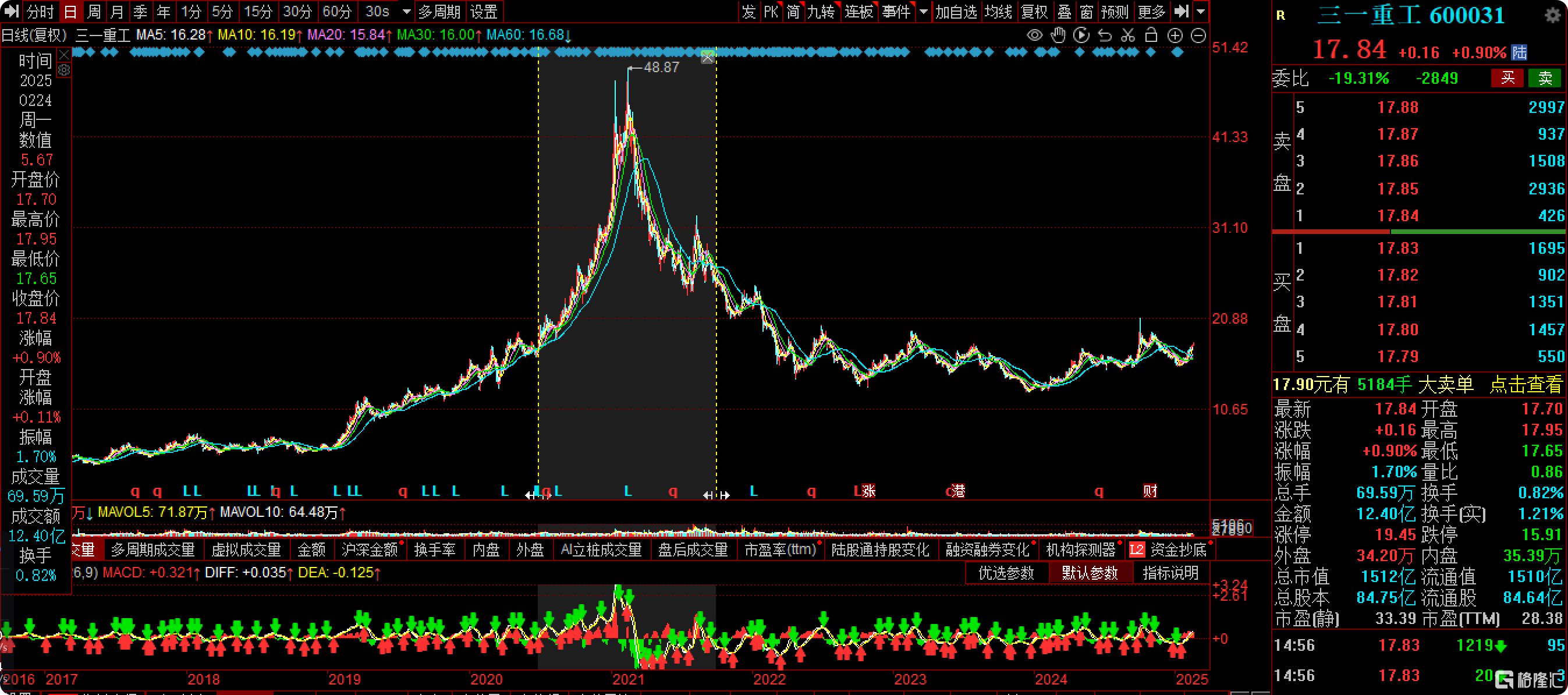Switch to 资金抄底 indicator tab
This screenshot has width=1568, height=695.
tap(1178, 549)
